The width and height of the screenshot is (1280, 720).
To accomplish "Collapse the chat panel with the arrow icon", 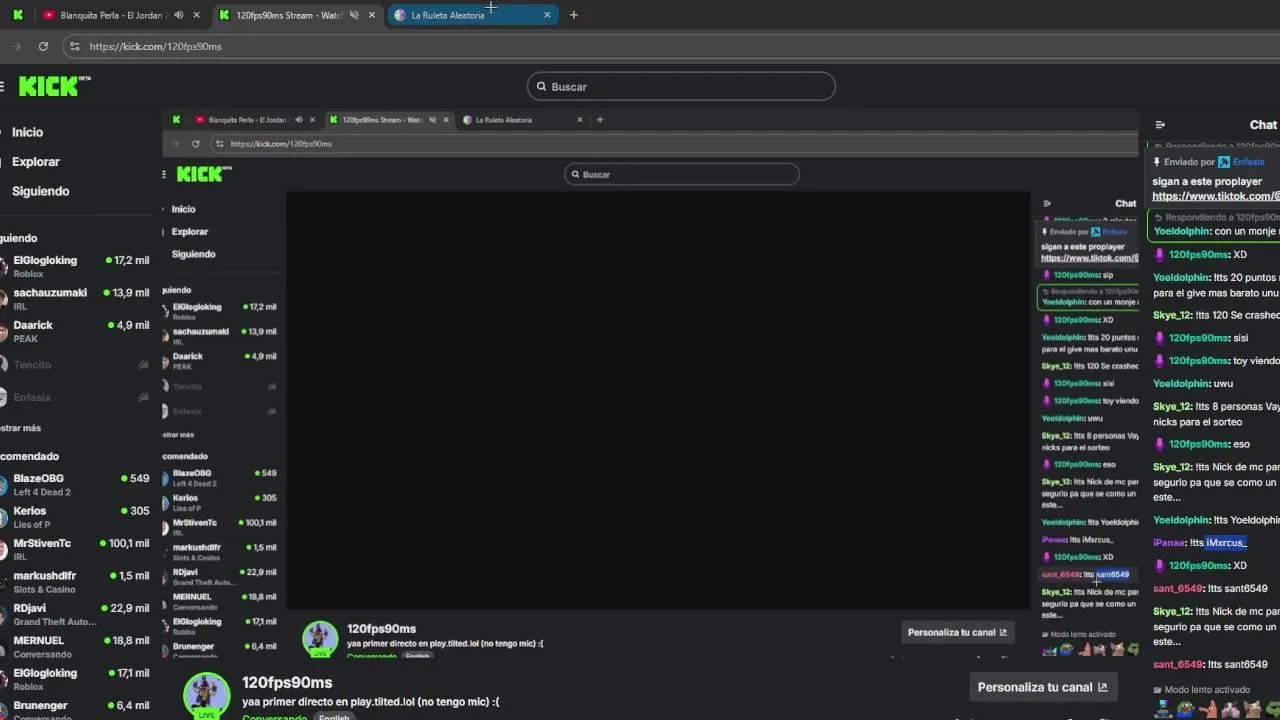I will pos(1160,125).
